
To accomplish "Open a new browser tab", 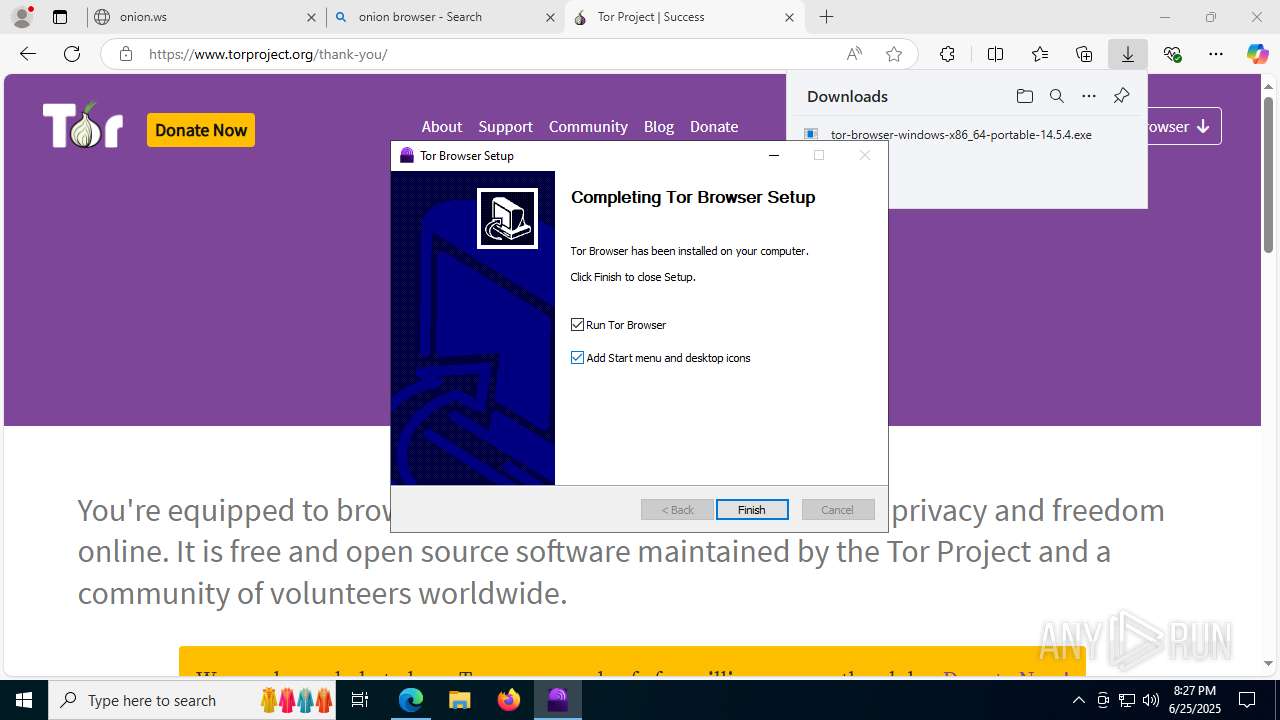I will tap(826, 17).
